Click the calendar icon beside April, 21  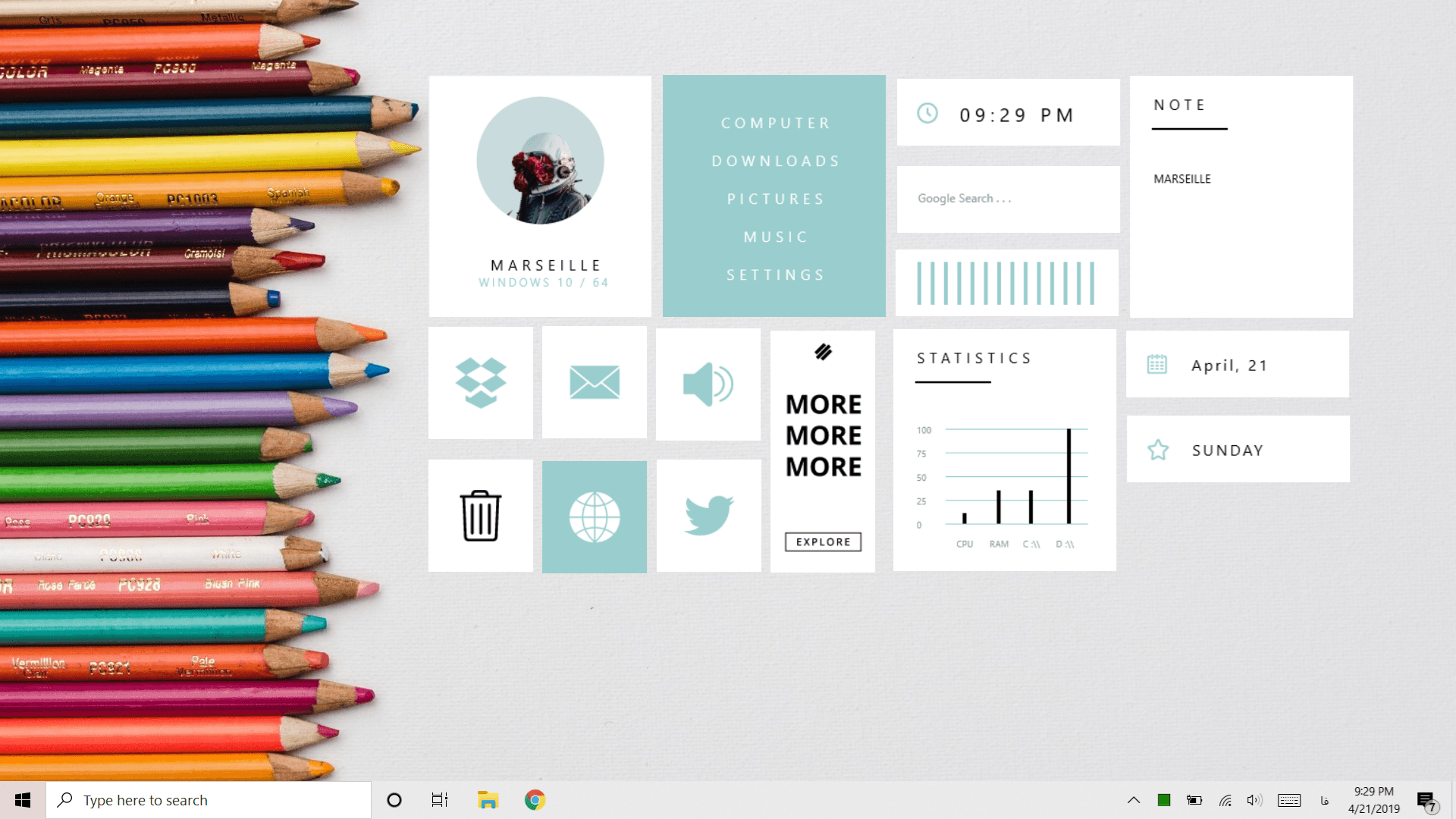tap(1157, 365)
